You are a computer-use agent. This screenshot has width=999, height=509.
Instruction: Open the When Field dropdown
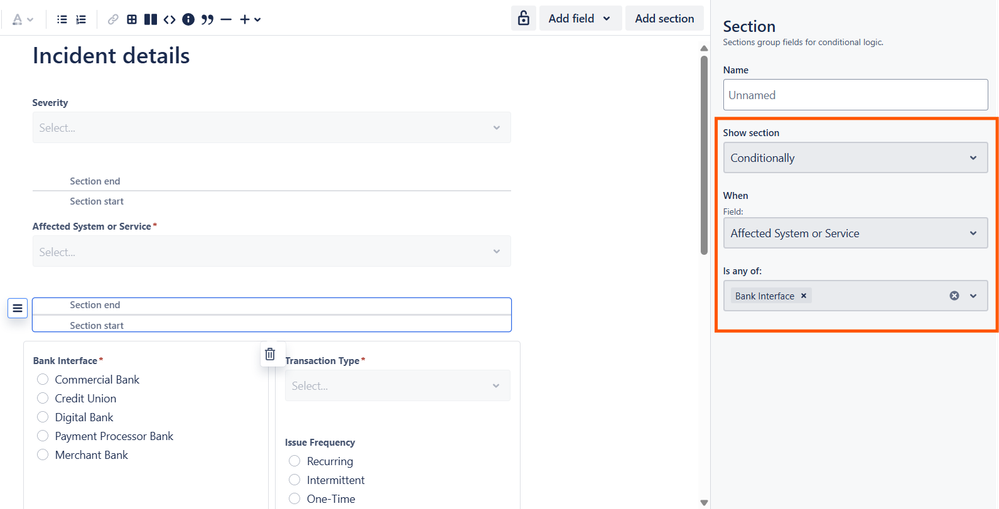click(856, 233)
